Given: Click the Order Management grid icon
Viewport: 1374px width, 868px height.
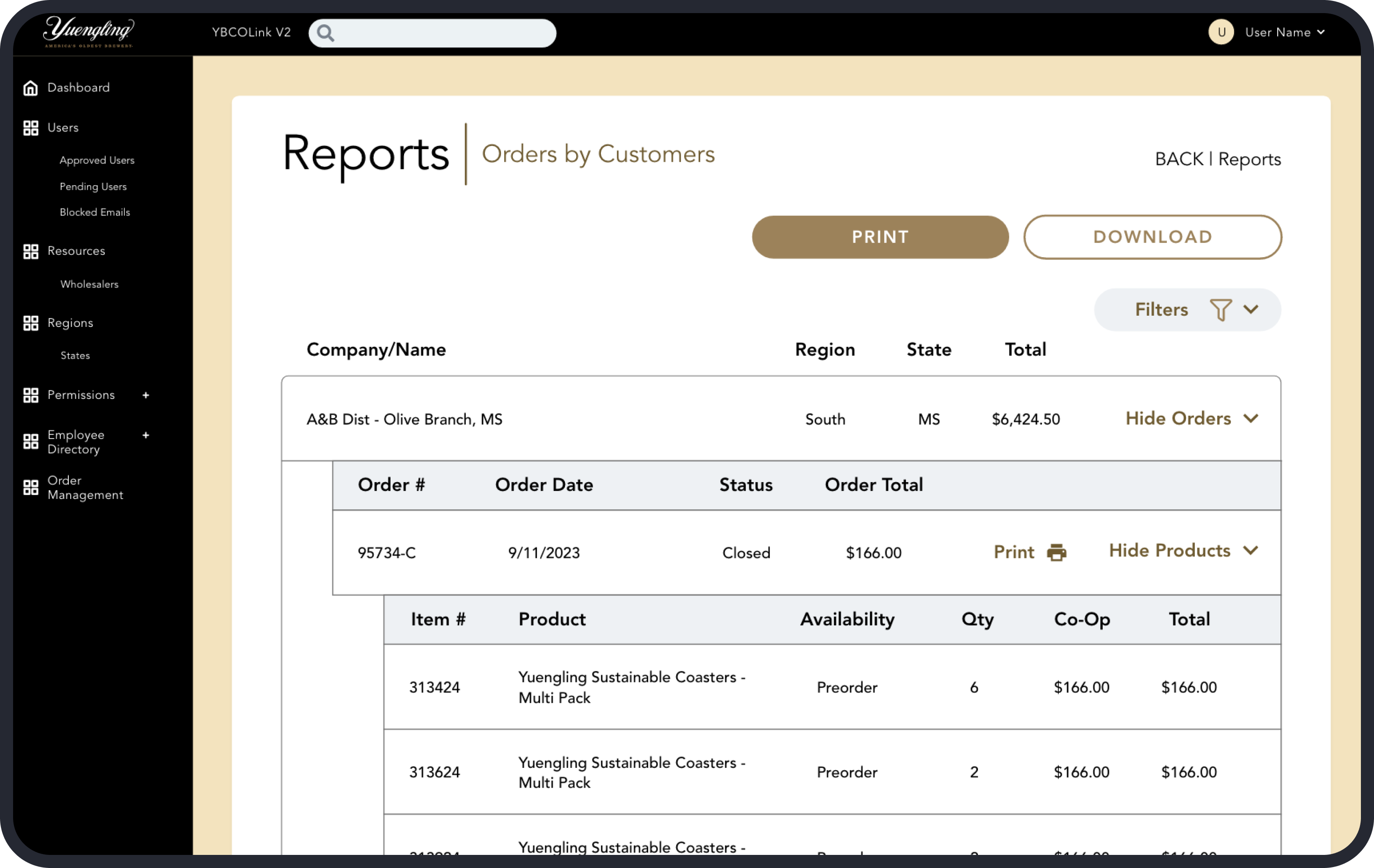Looking at the screenshot, I should click(x=31, y=487).
